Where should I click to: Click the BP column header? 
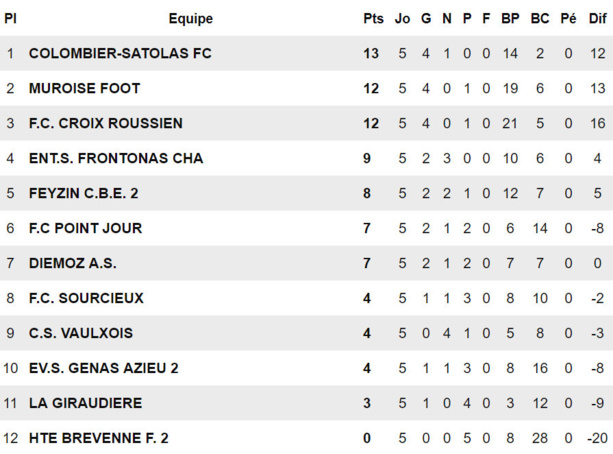coord(510,18)
